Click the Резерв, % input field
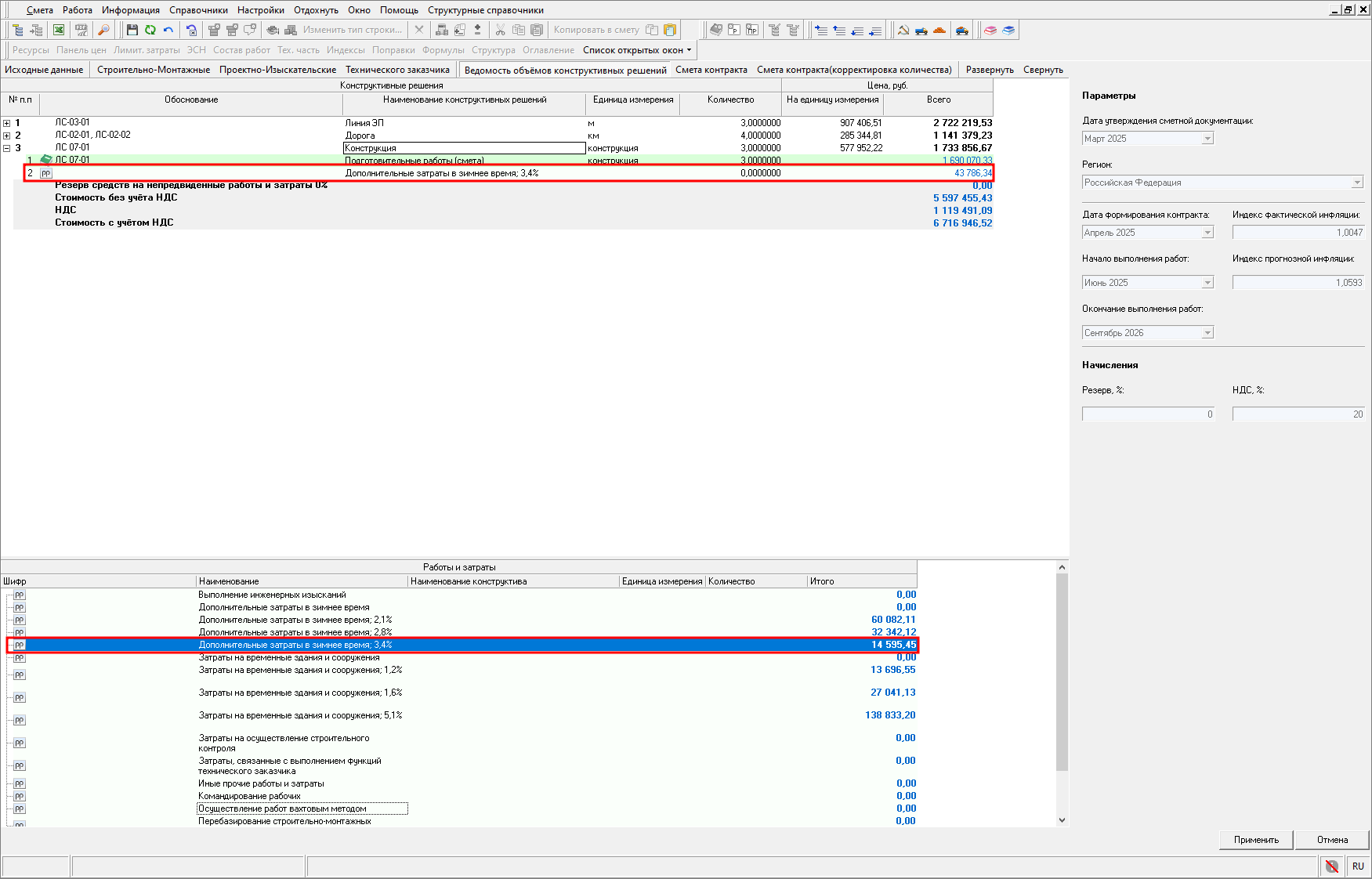 pos(1148,414)
